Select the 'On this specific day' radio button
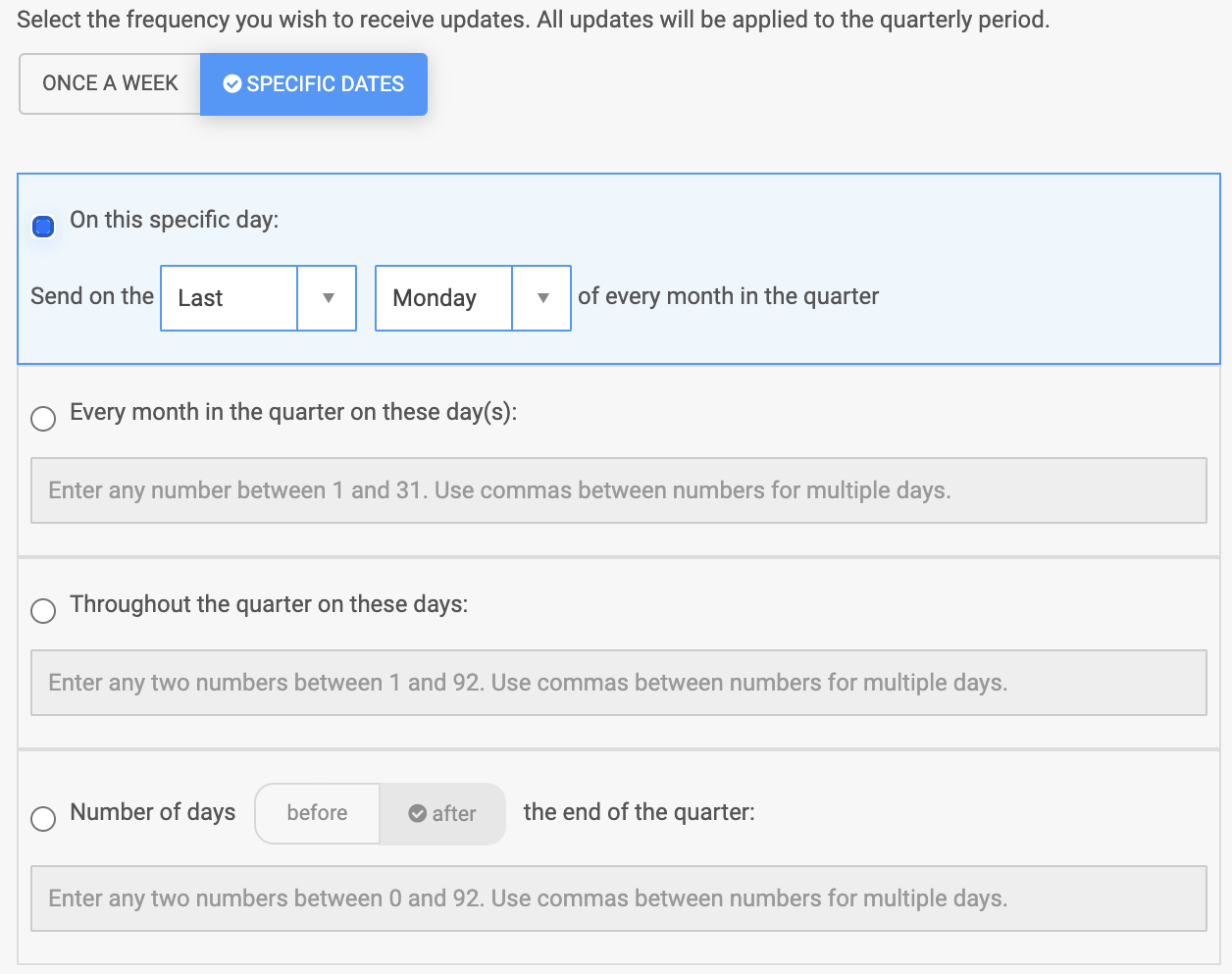This screenshot has height=974, width=1232. click(x=43, y=227)
